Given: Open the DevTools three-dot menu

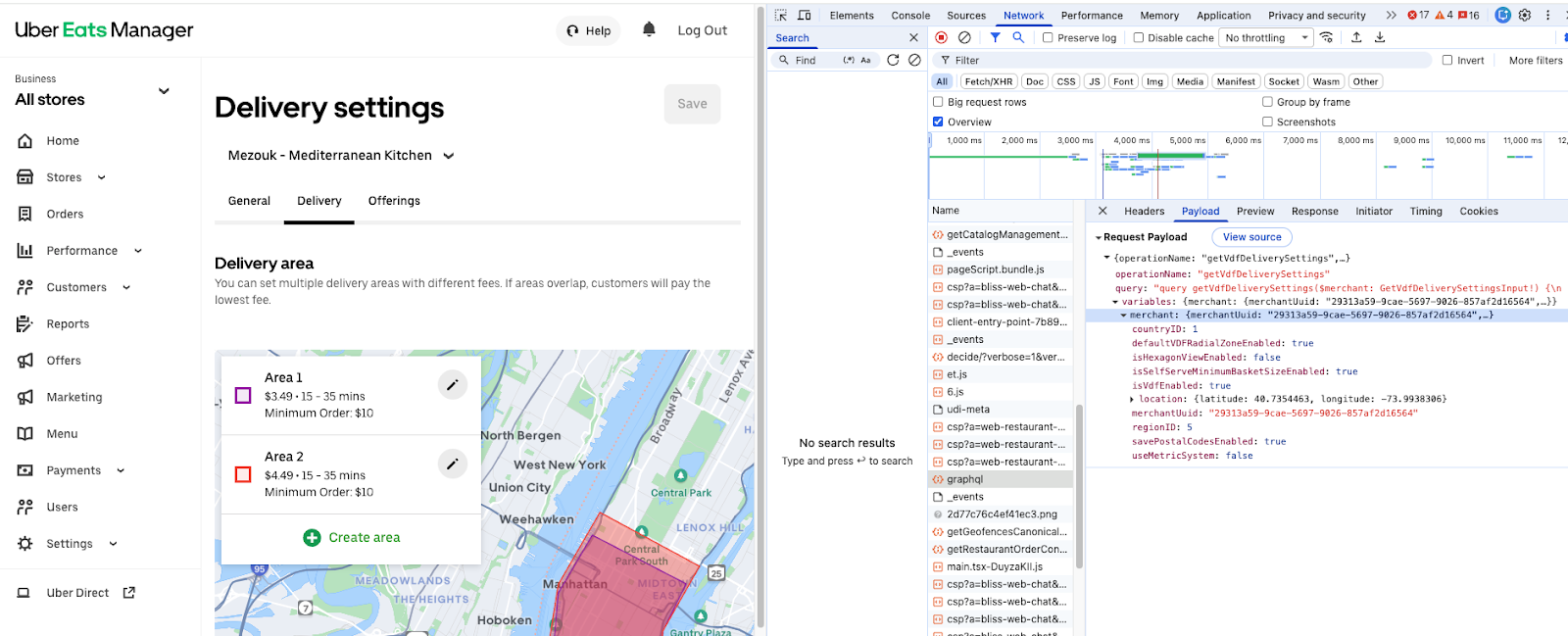Looking at the screenshot, I should [x=1548, y=16].
